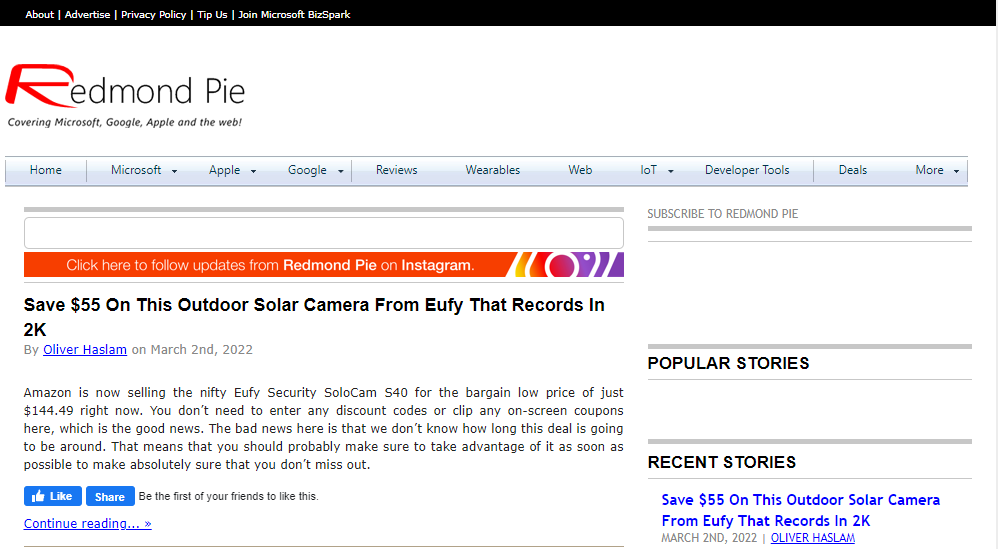The image size is (998, 549).
Task: Go to the Home menu item
Action: click(x=46, y=171)
